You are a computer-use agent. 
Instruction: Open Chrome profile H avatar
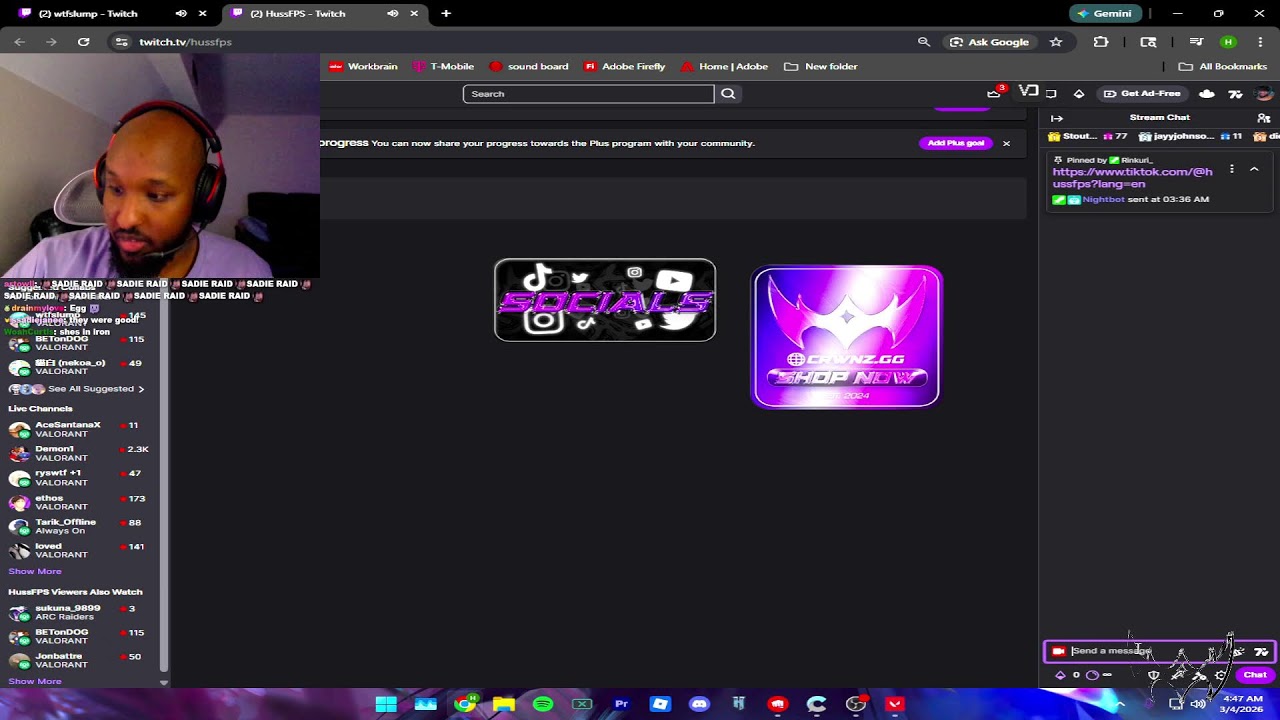pyautogui.click(x=1228, y=42)
